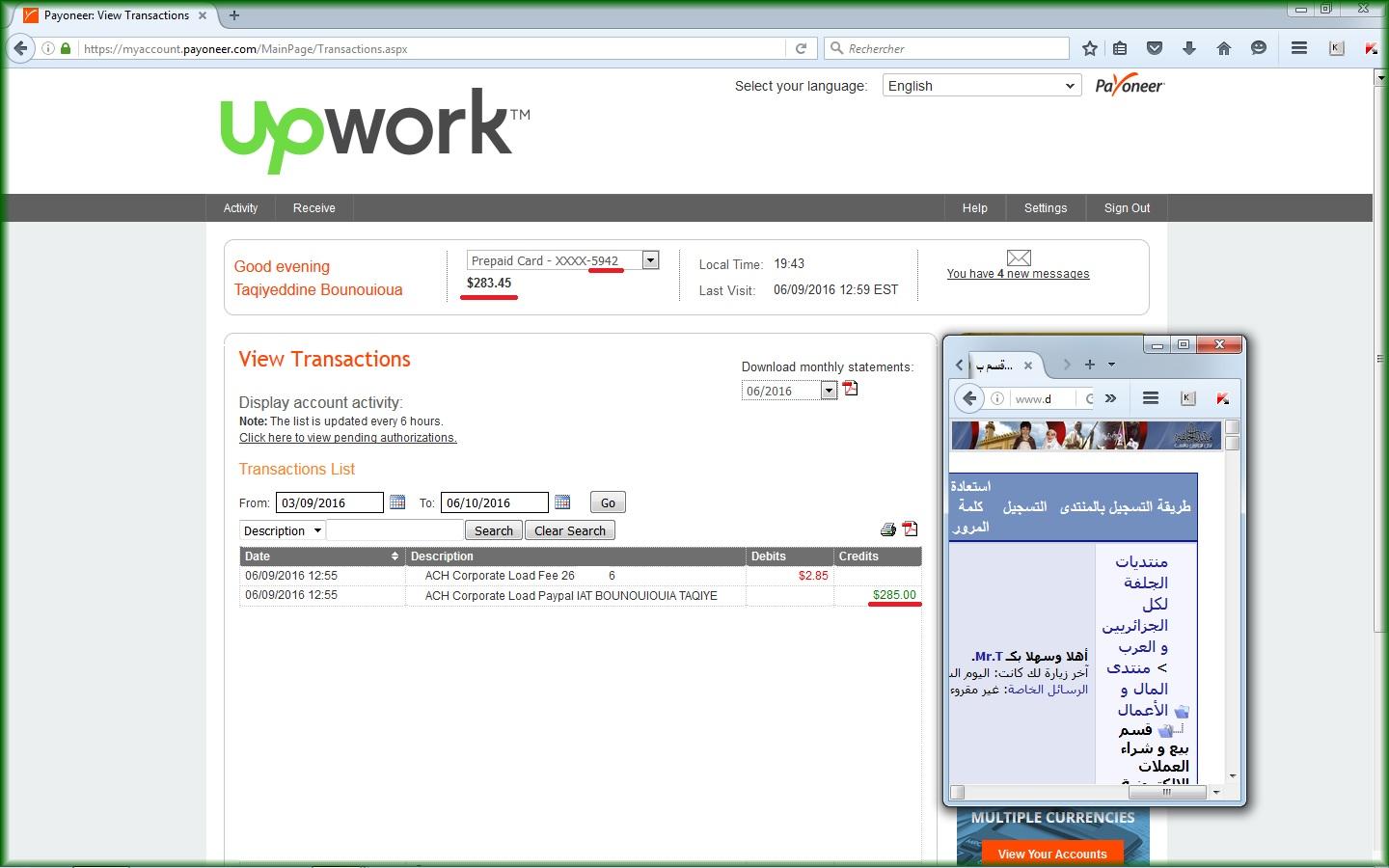Click the smiley chat icon in toolbar
Image resolution: width=1389 pixels, height=868 pixels.
click(x=1258, y=48)
